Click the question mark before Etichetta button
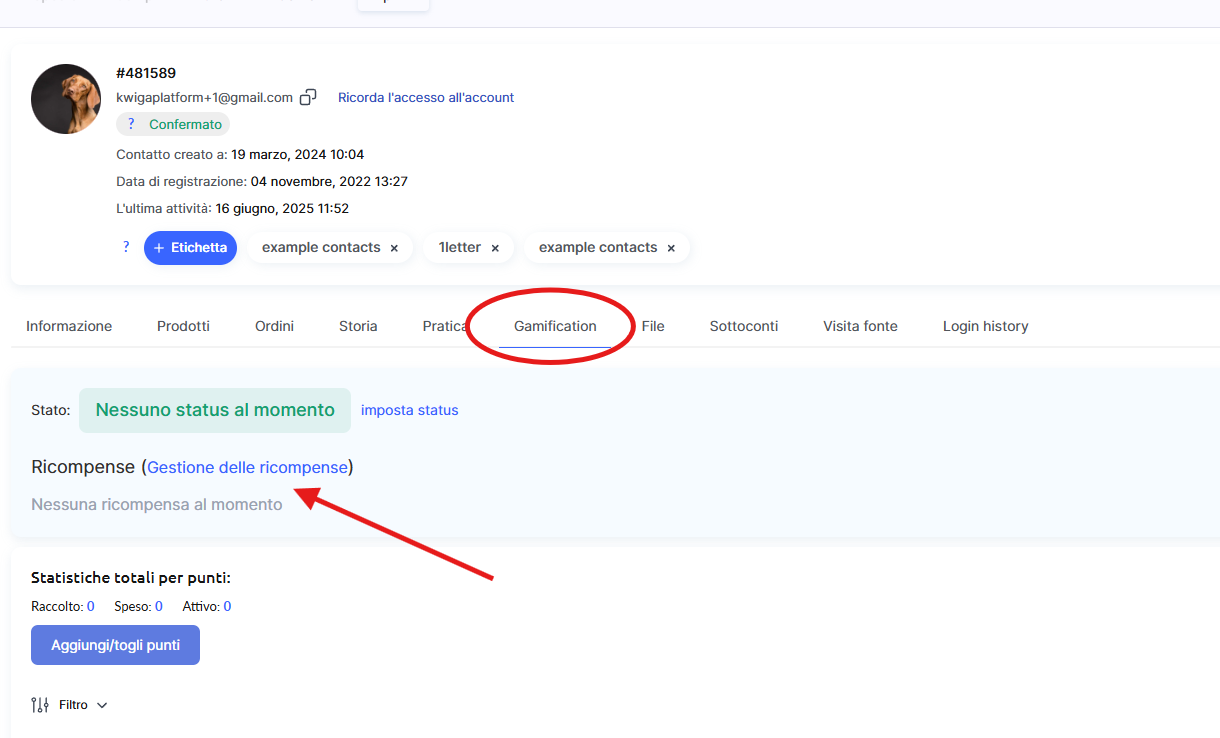Viewport: 1220px width, 738px height. pos(126,247)
